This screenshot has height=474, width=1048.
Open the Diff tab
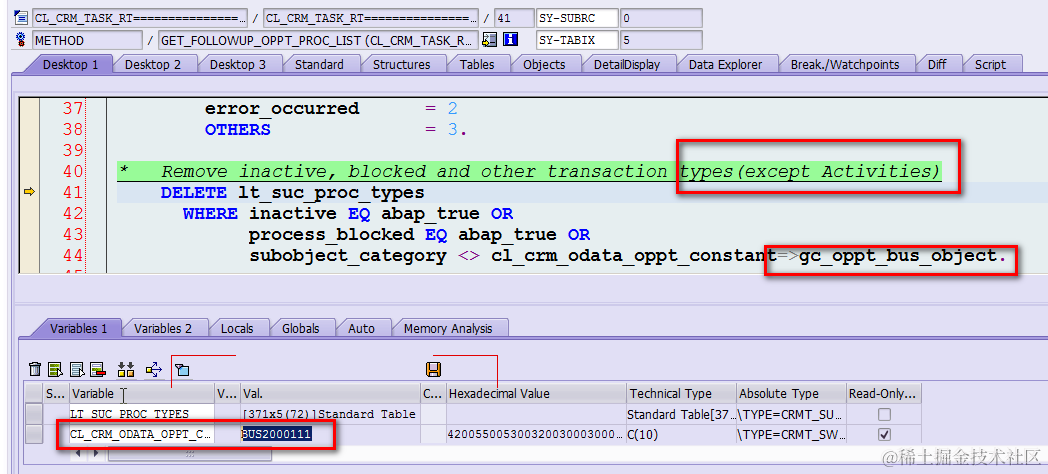936,64
